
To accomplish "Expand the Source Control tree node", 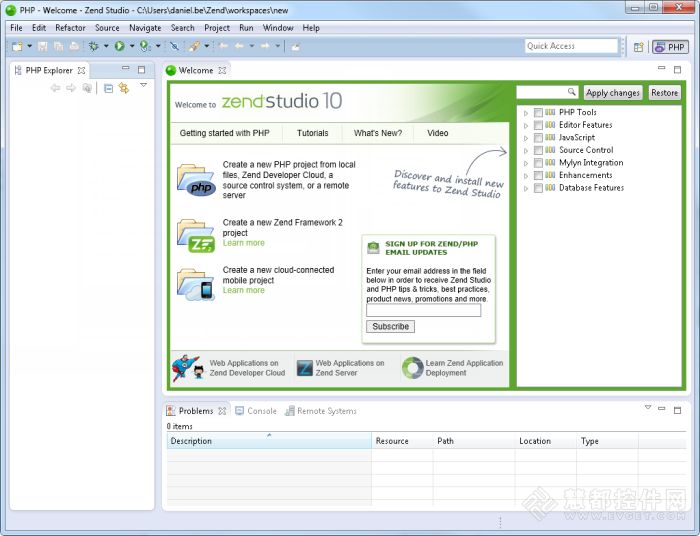I will point(525,151).
